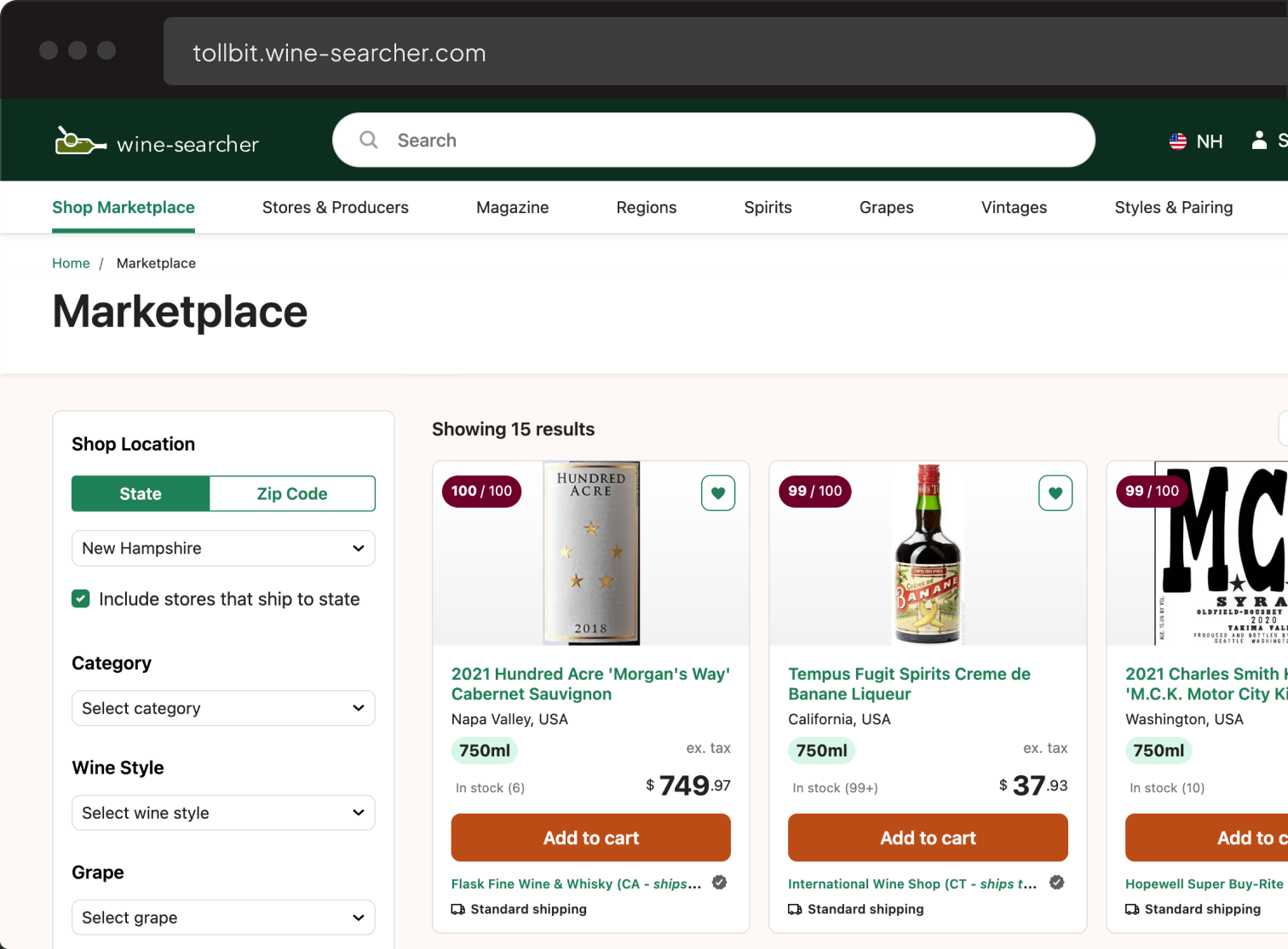Select the State location toggle
Image resolution: width=1288 pixels, height=949 pixels.
[141, 494]
